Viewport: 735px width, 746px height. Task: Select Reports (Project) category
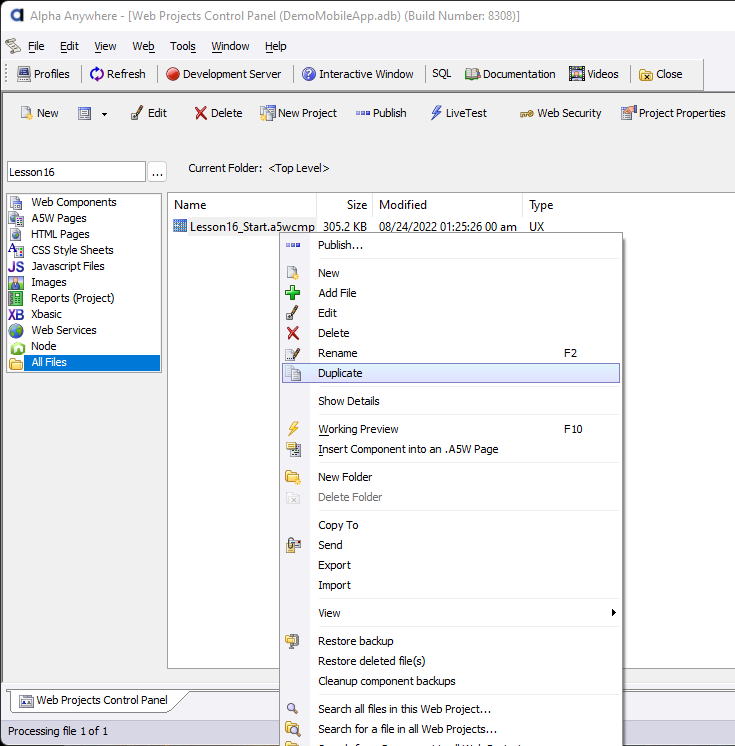coord(72,298)
